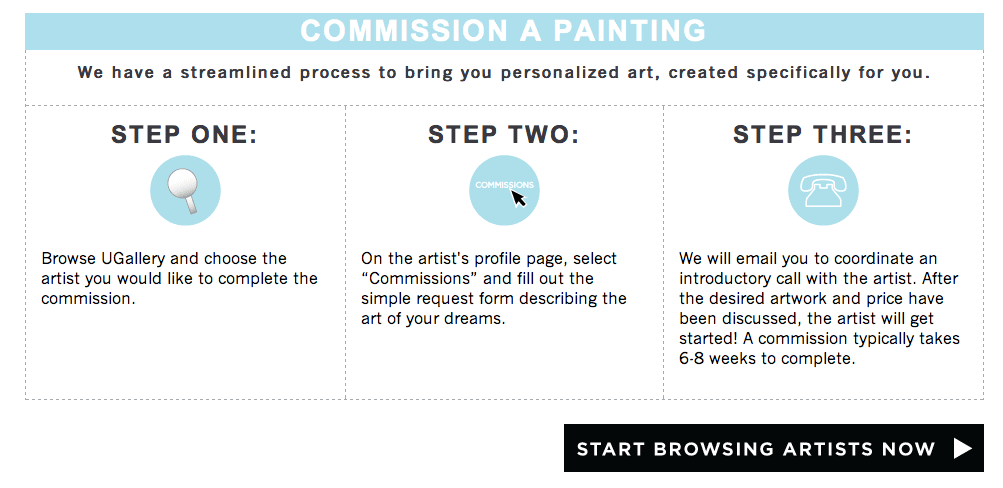Click the 'art of your dreams' text line

tap(433, 319)
